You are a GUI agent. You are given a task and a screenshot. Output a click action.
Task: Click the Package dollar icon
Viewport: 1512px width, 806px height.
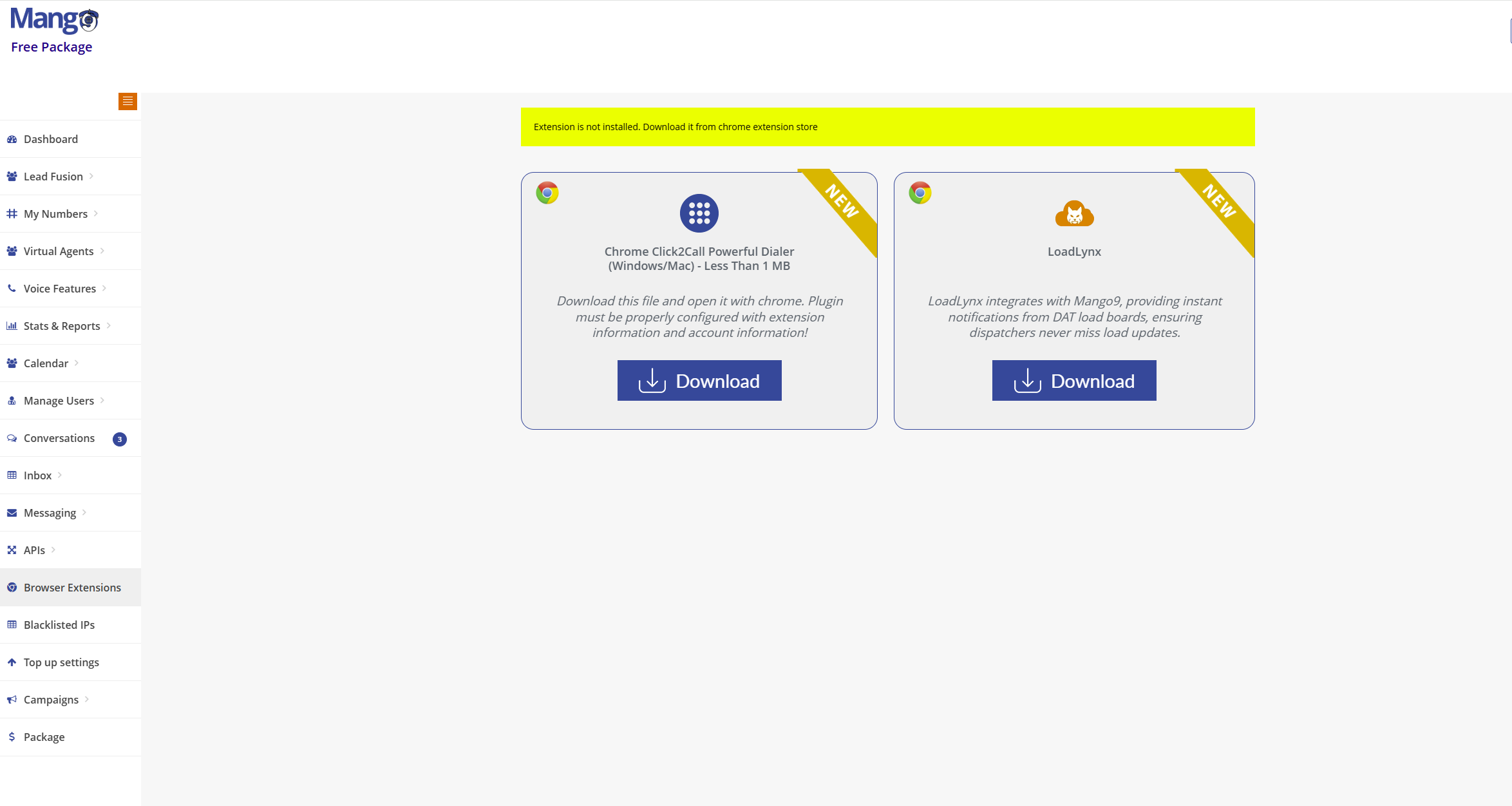tap(12, 736)
